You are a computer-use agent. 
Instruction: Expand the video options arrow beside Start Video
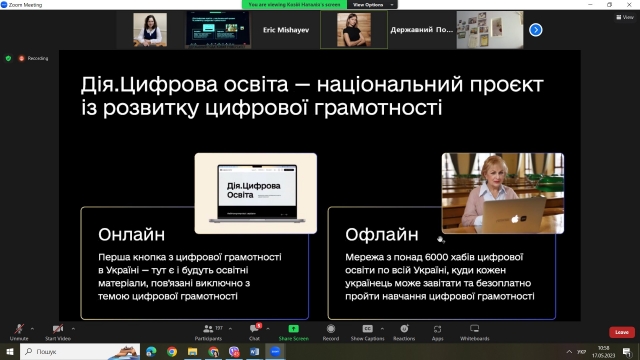73,329
